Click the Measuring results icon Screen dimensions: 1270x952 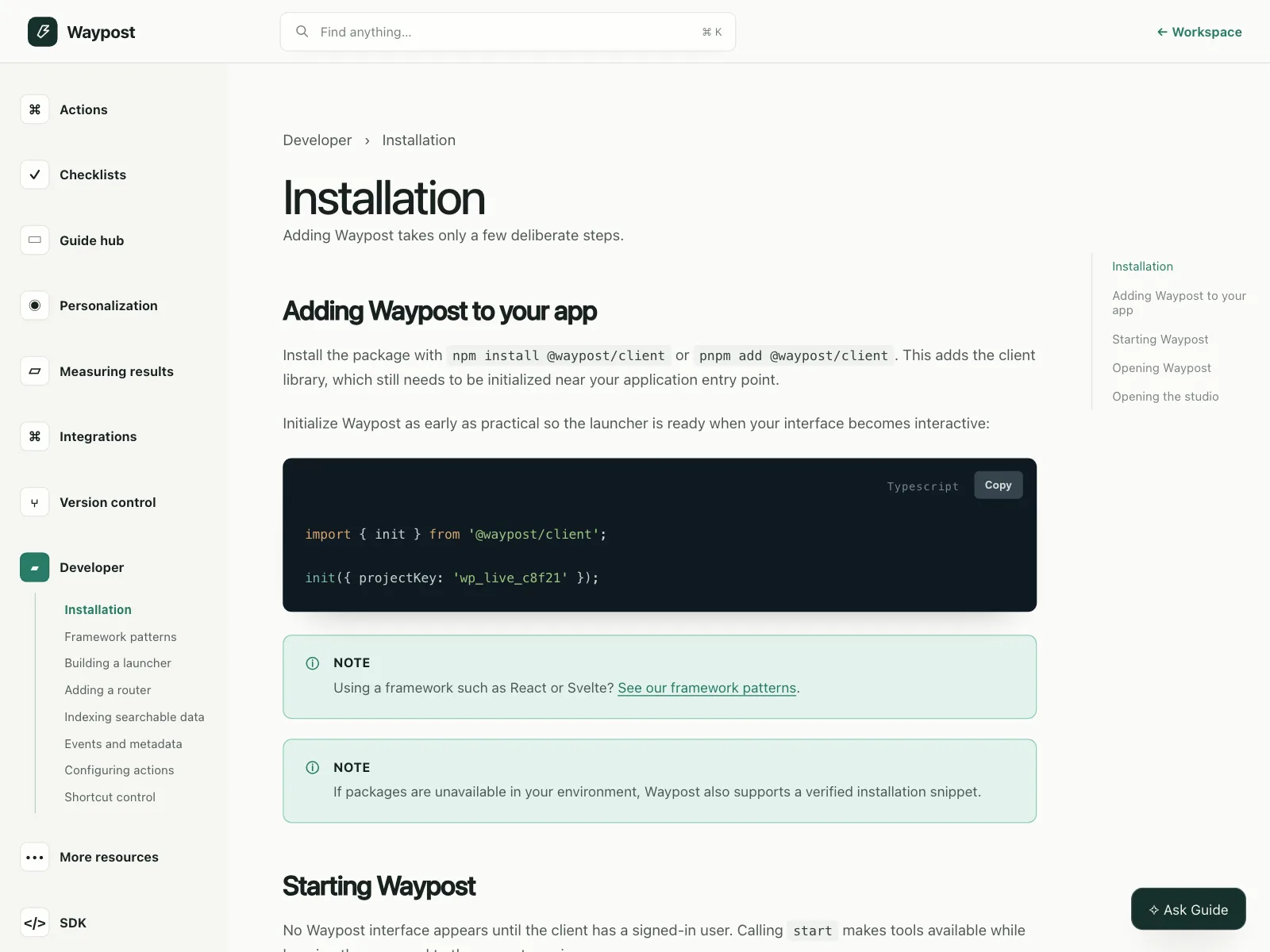35,371
